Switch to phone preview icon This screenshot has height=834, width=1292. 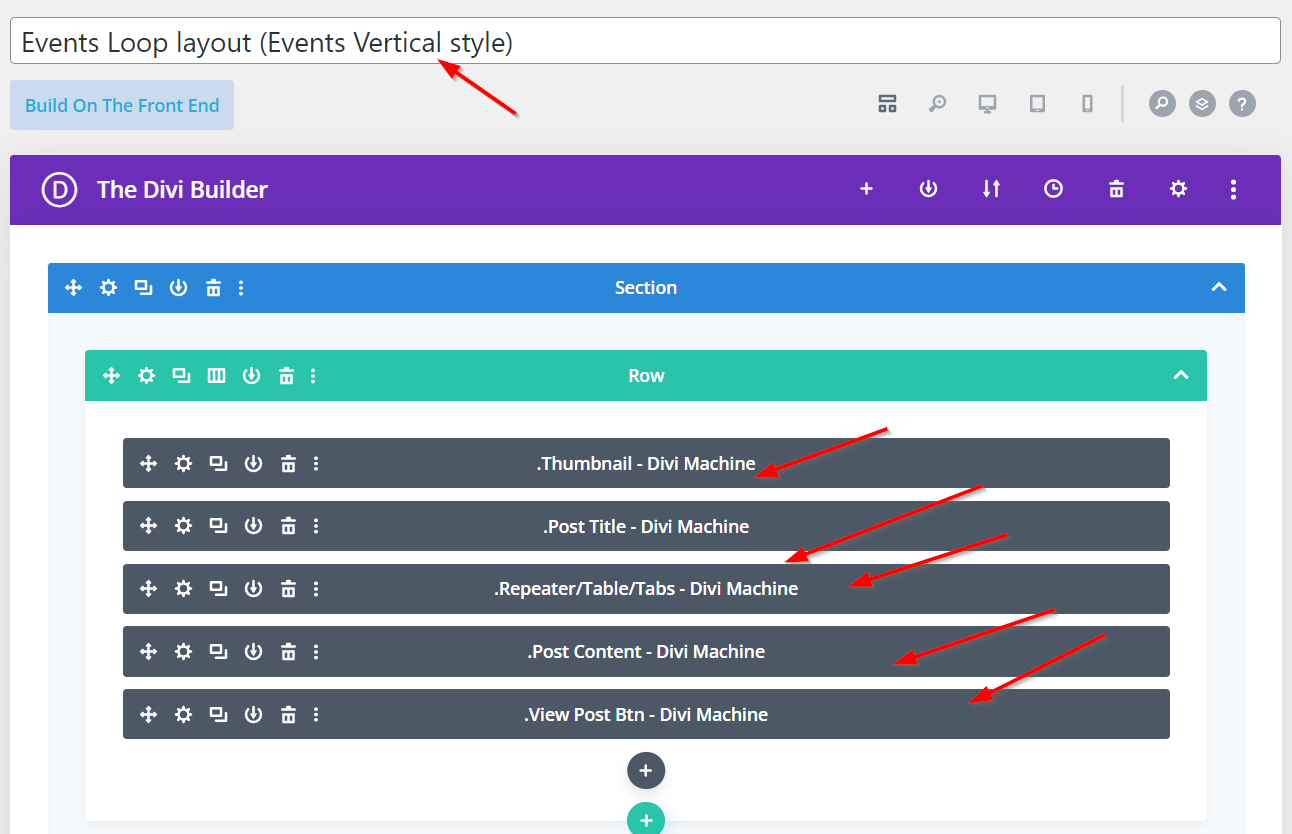point(1087,104)
